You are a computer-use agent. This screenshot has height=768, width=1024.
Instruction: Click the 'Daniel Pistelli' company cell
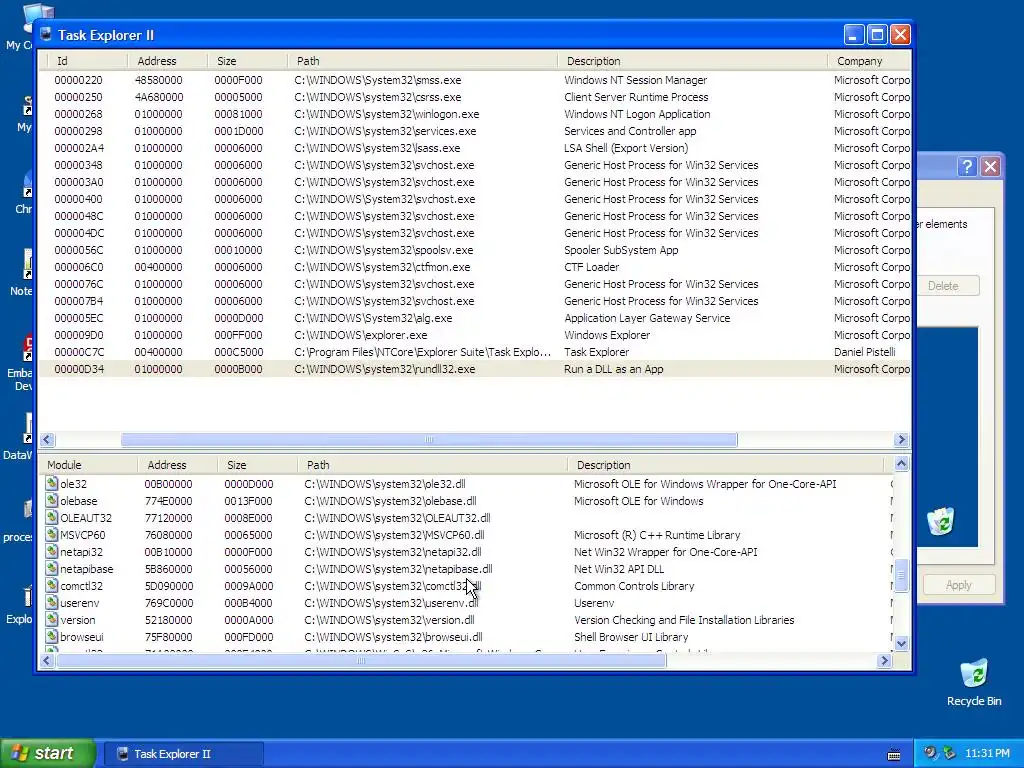pyautogui.click(x=864, y=351)
